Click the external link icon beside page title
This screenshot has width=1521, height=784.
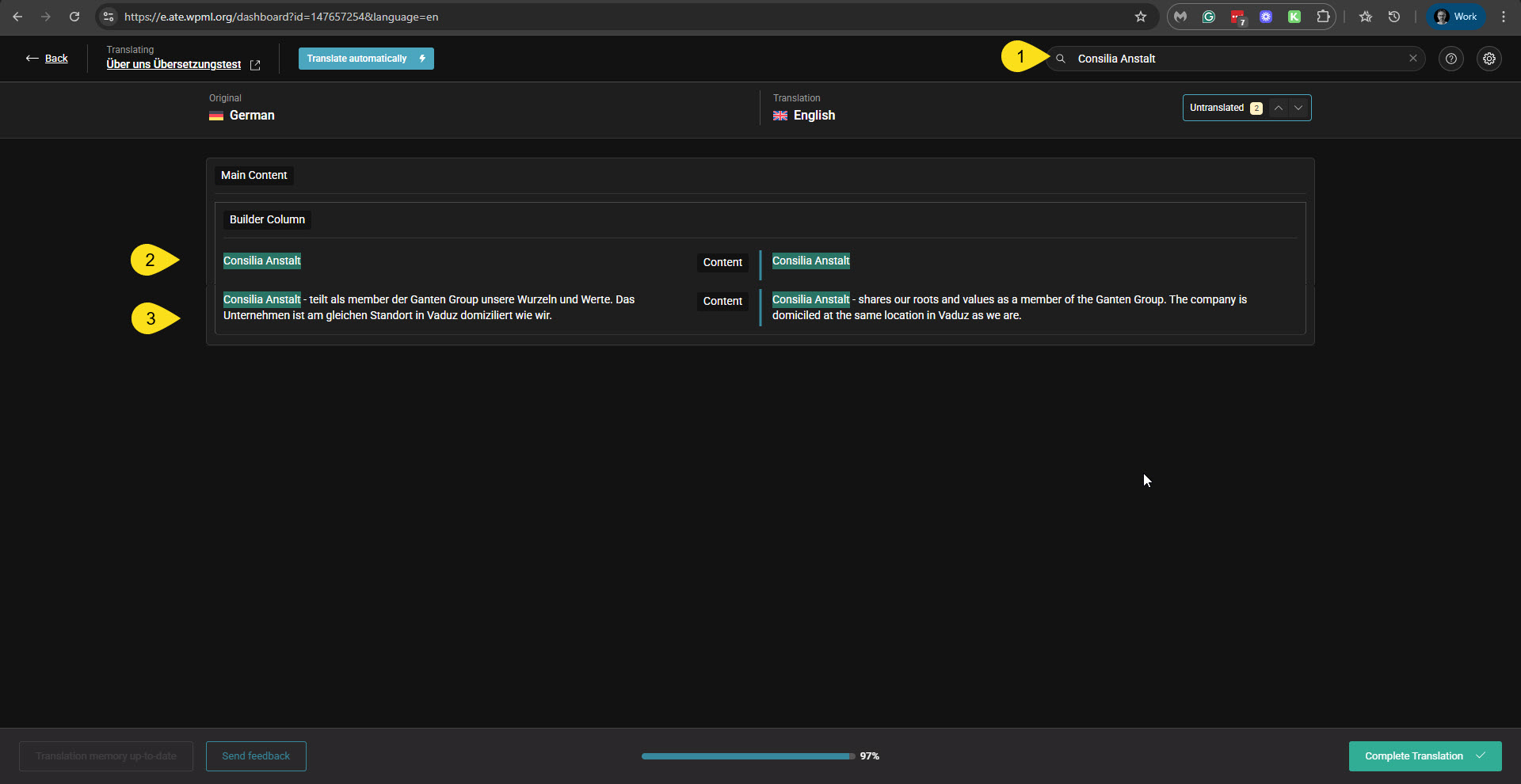[x=255, y=65]
